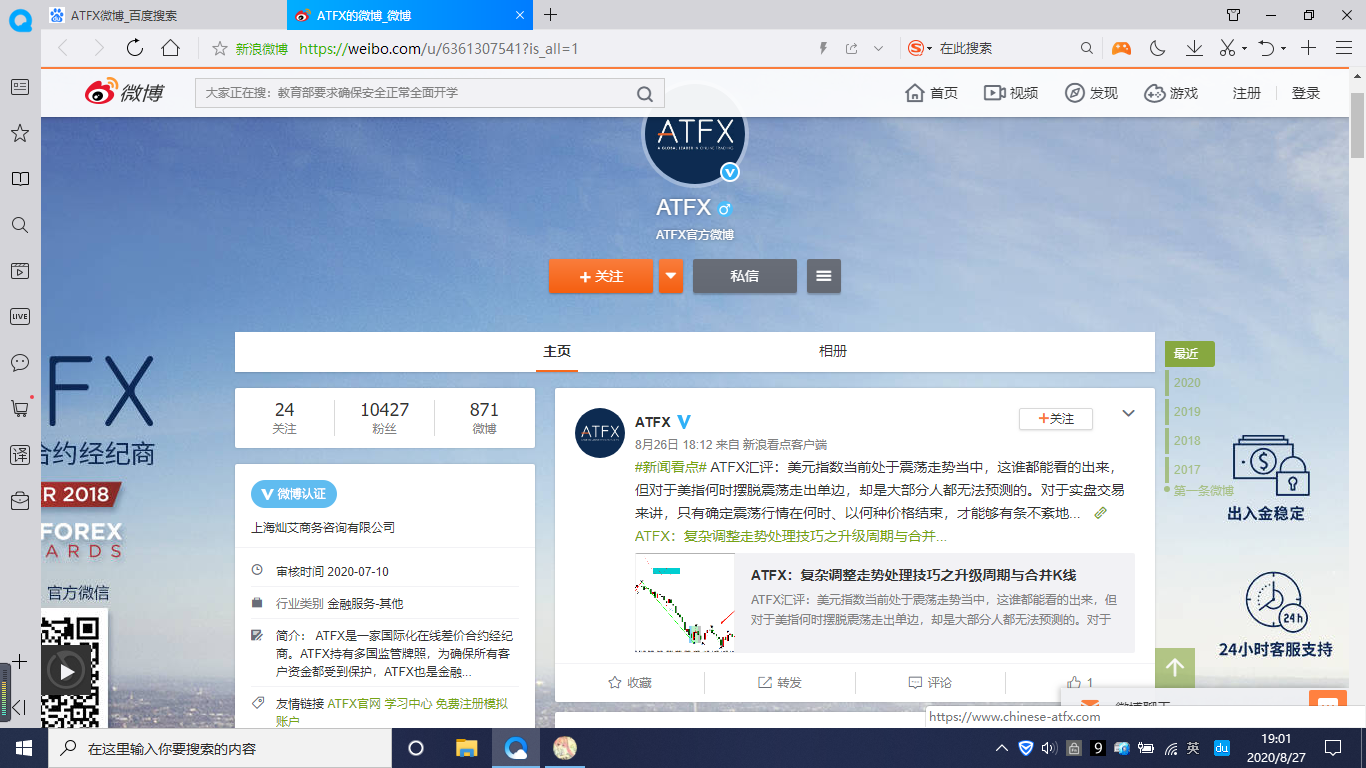Jump to 2019 on the timeline
Screen dimensions: 1366x768
(x=1187, y=411)
